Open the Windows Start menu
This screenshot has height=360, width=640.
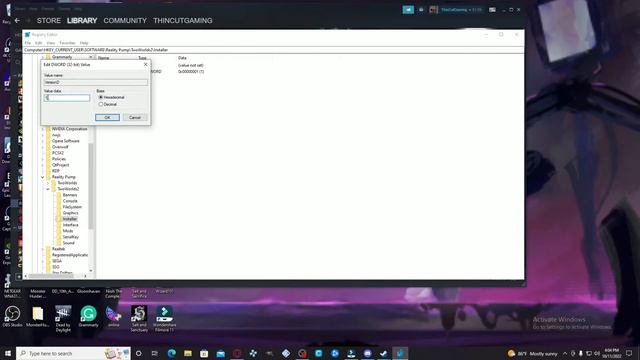click(8, 353)
